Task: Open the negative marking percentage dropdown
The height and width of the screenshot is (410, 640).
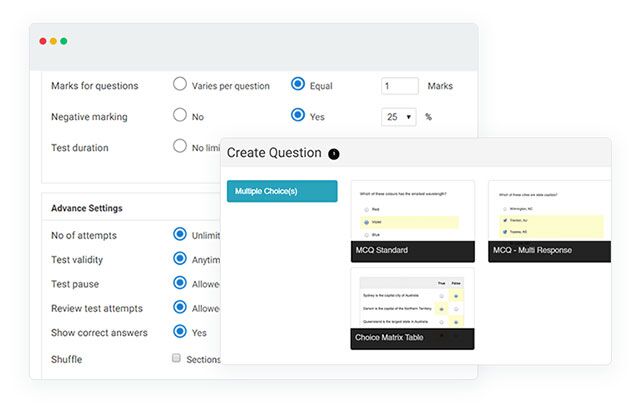Action: [399, 117]
